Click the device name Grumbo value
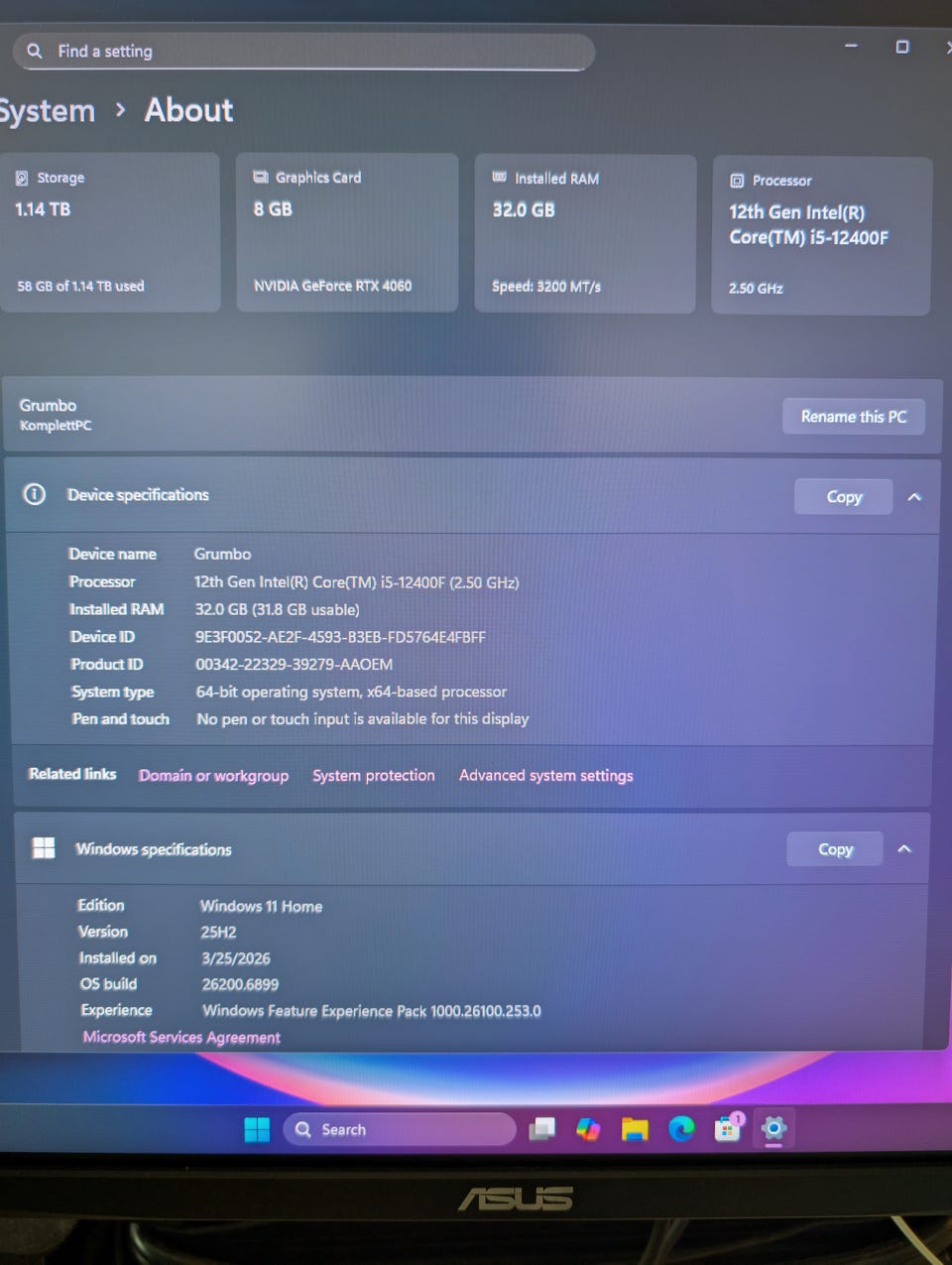This screenshot has height=1265, width=952. coord(222,554)
